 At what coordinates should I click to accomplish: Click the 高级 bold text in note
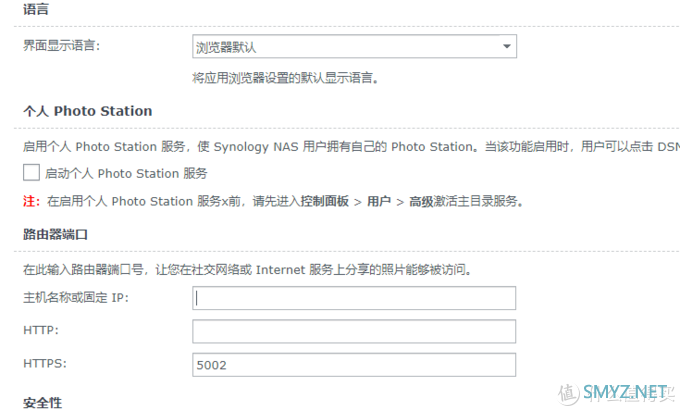417,201
